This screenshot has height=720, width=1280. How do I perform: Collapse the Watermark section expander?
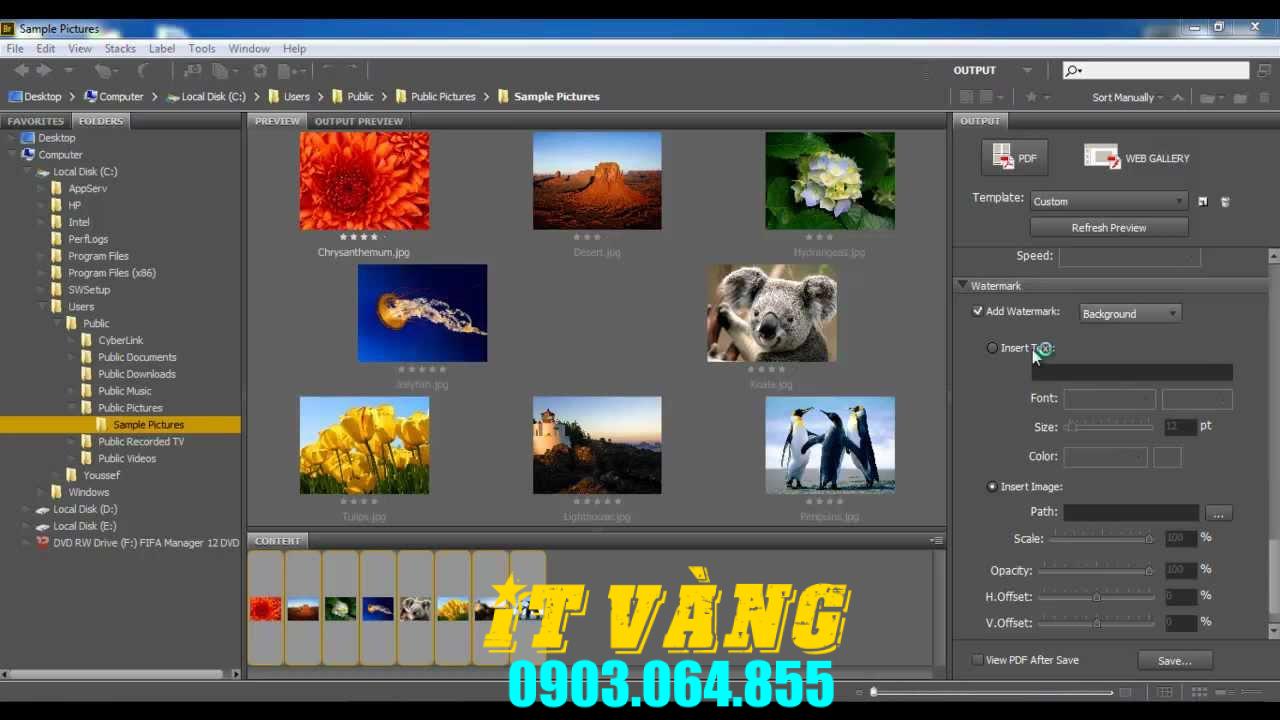pyautogui.click(x=962, y=285)
